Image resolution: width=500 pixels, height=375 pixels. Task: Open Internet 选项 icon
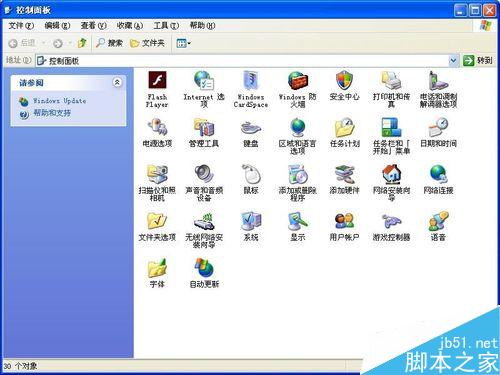pos(204,81)
